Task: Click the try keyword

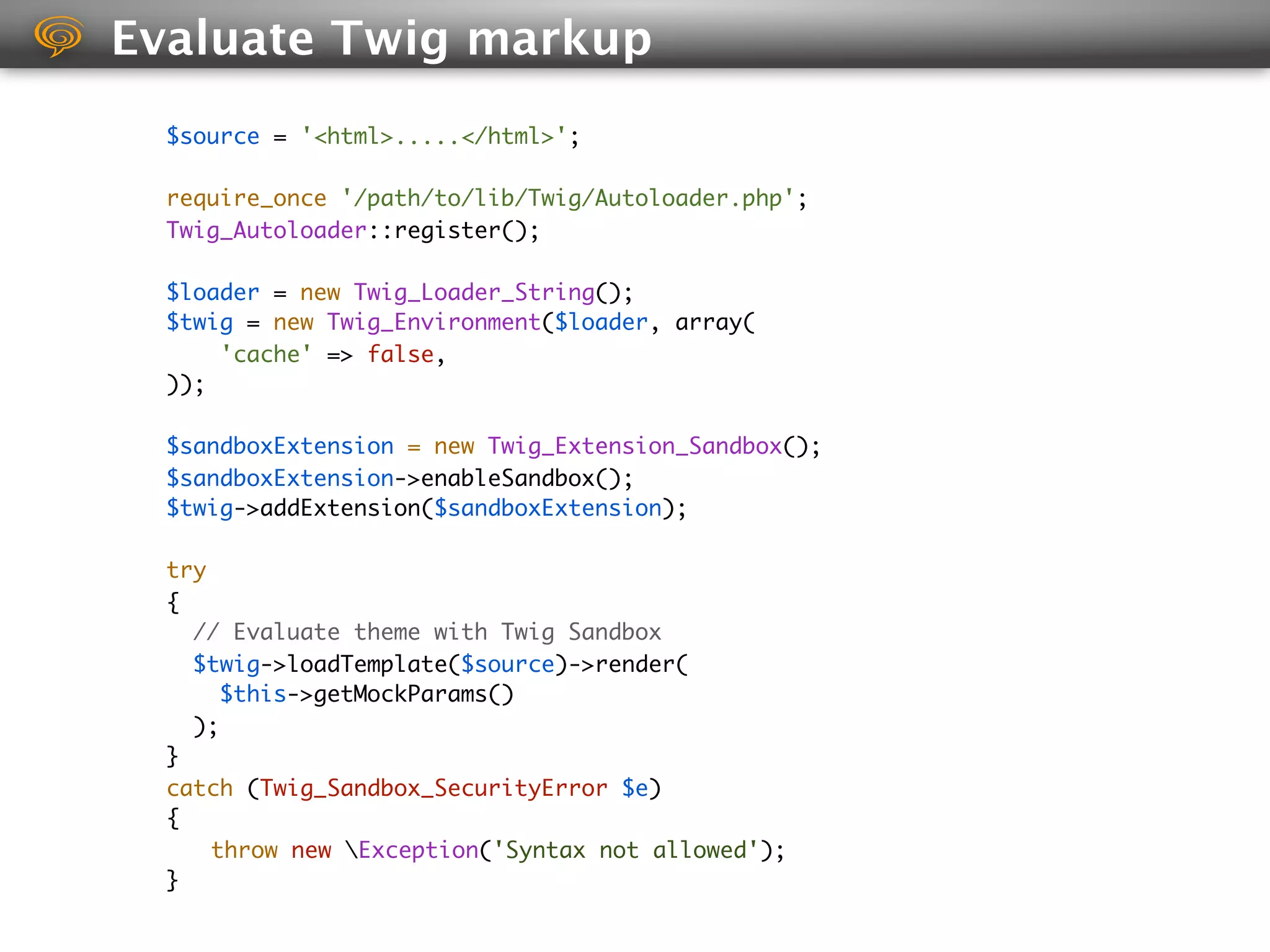Action: [186, 570]
